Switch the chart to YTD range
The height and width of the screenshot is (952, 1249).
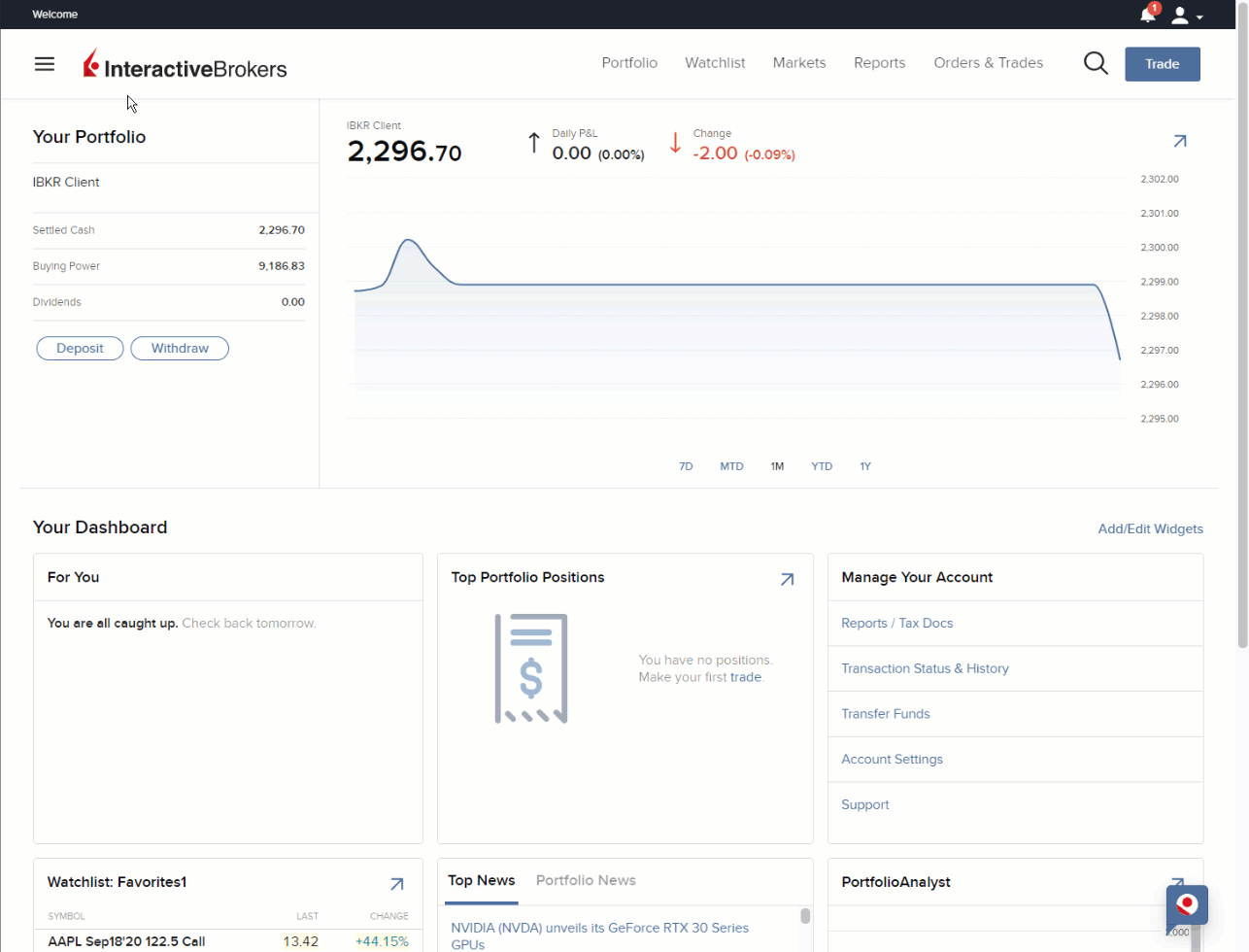pyautogui.click(x=822, y=466)
